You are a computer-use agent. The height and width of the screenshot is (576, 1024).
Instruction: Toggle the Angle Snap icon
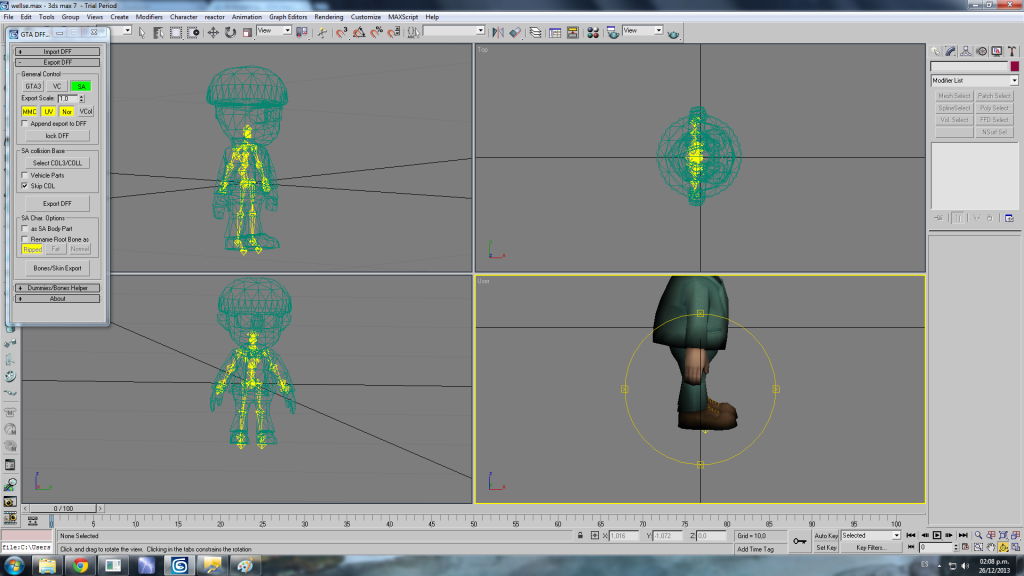[359, 32]
